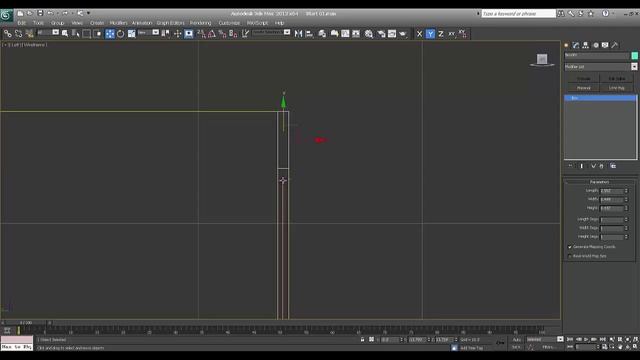640x360 pixels.
Task: Open the Tools menu
Action: [38, 23]
